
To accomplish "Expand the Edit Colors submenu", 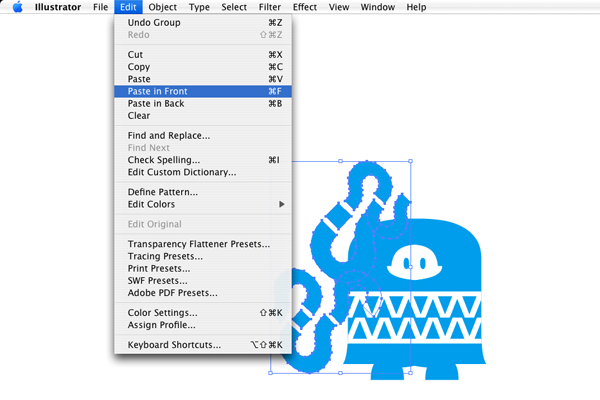I will (203, 204).
